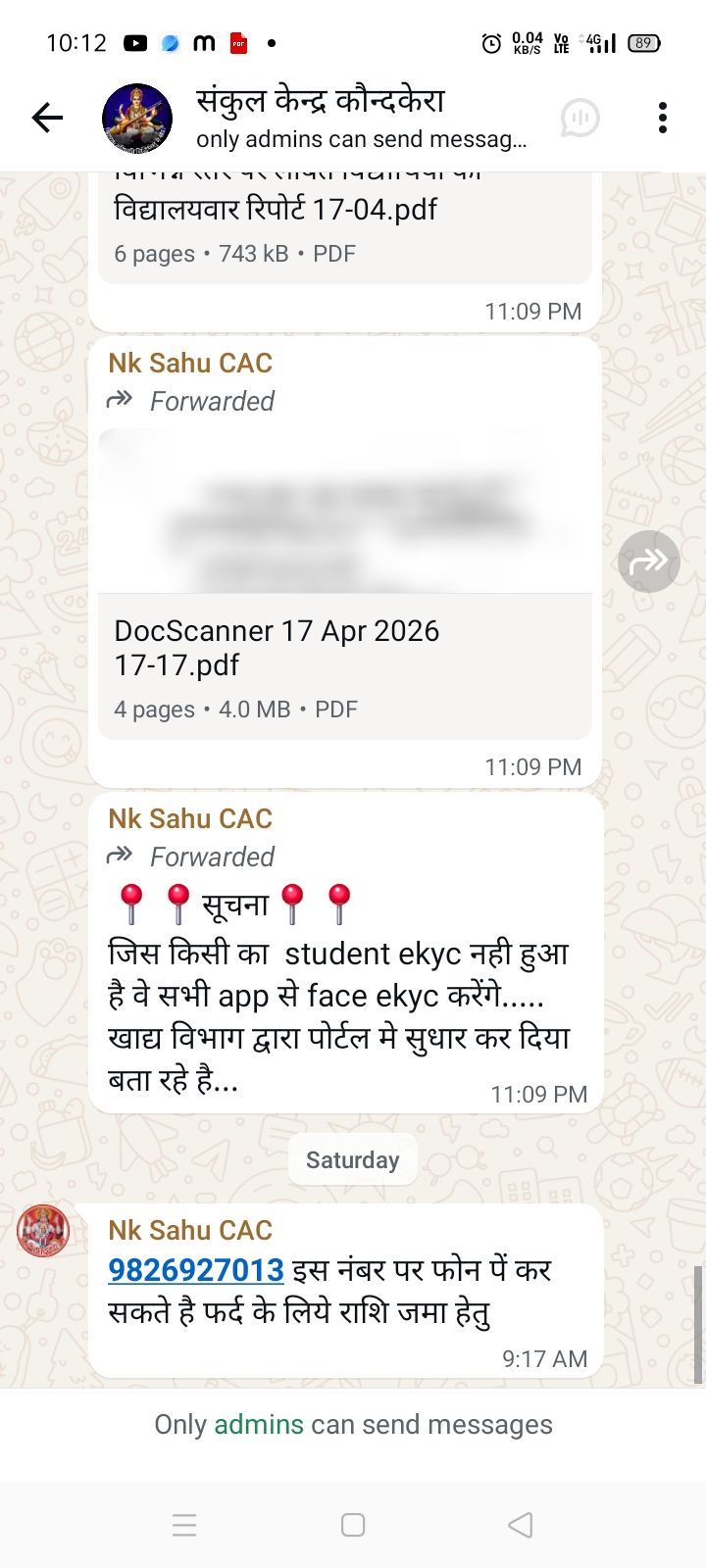Viewport: 706px width, 1568px height.
Task: Tap the Saturday date separator
Action: pyautogui.click(x=353, y=1160)
